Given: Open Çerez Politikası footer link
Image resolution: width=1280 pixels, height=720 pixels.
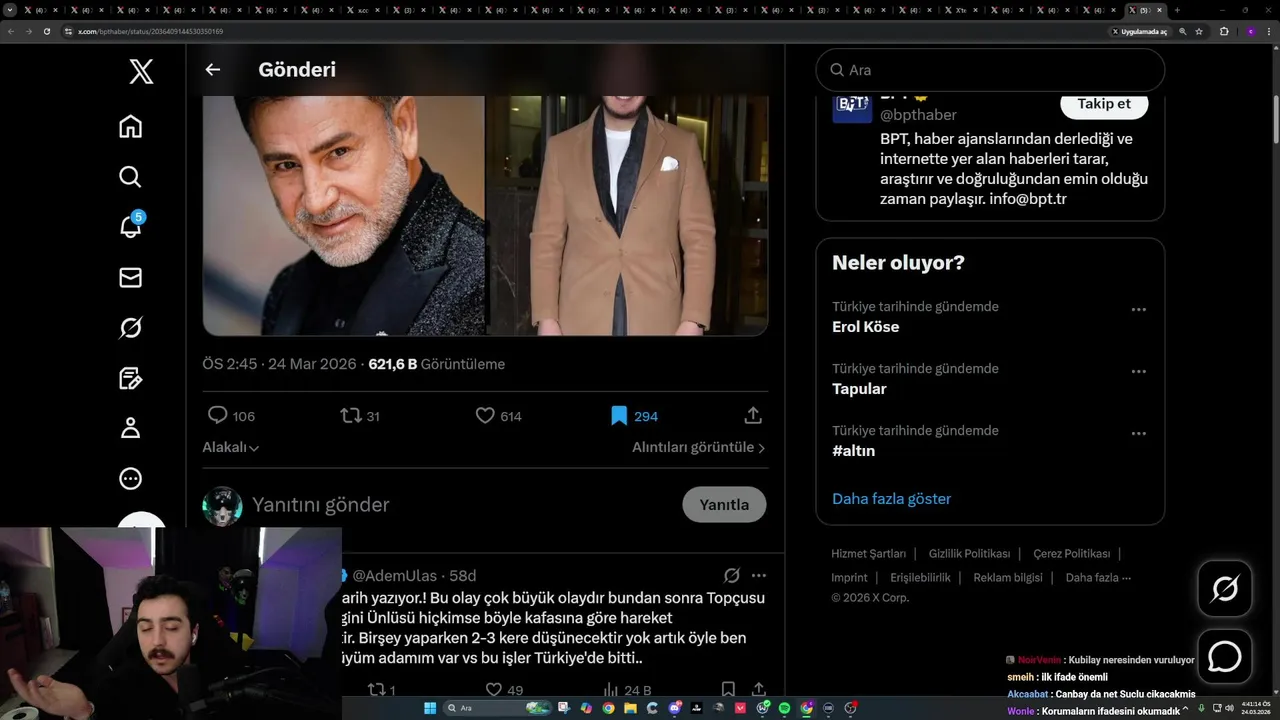Looking at the screenshot, I should coord(1071,553).
